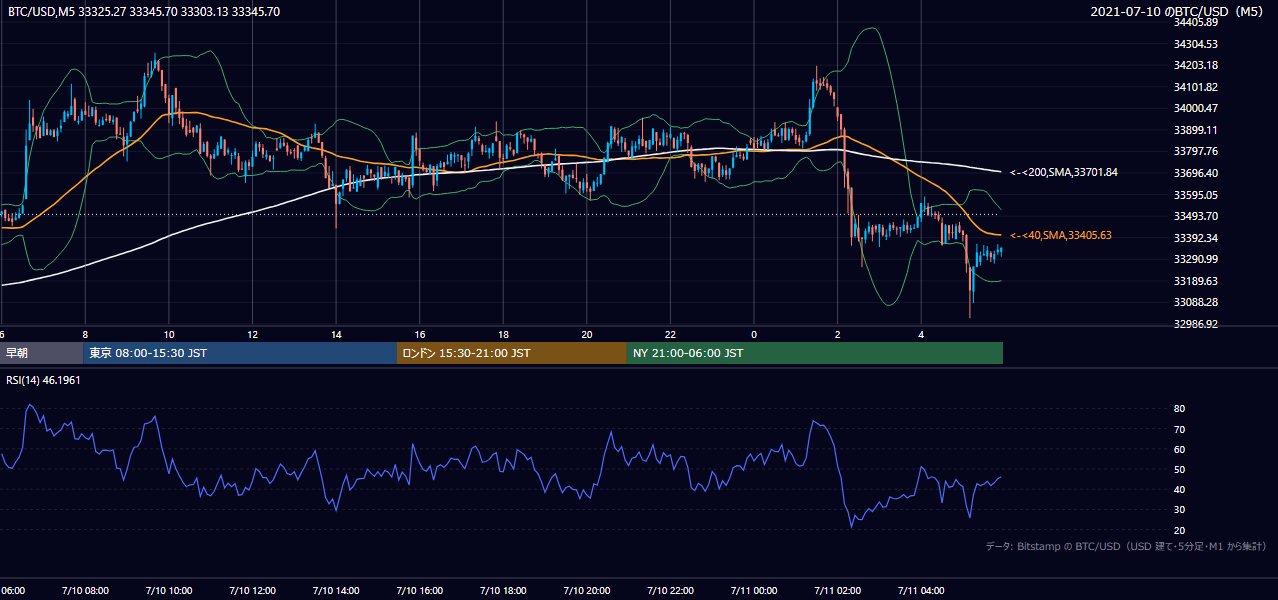Click the 7/11 02:00 bottom time label

coord(838,590)
